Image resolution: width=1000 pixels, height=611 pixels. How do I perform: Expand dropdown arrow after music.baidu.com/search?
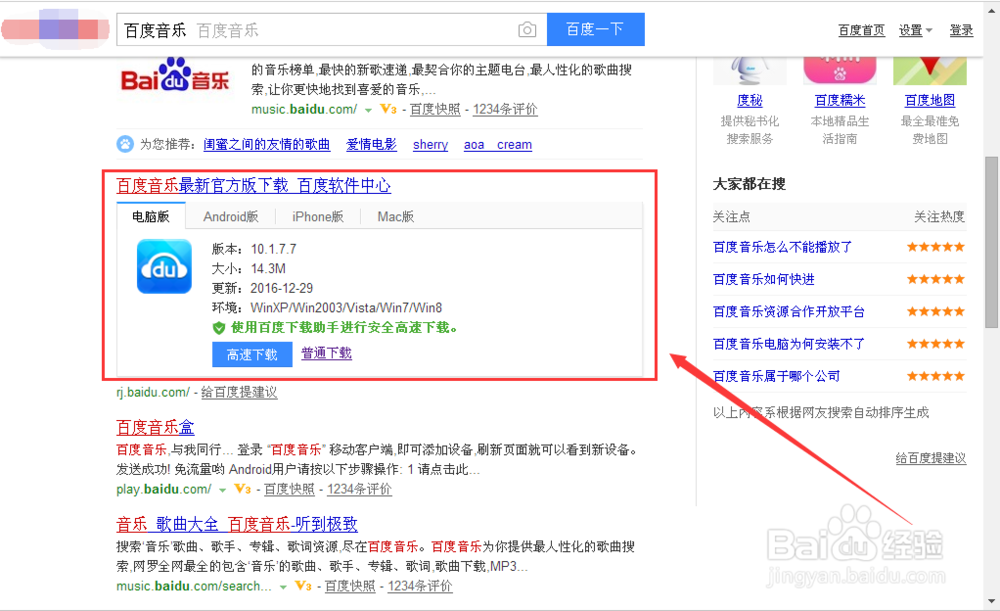coord(283,587)
